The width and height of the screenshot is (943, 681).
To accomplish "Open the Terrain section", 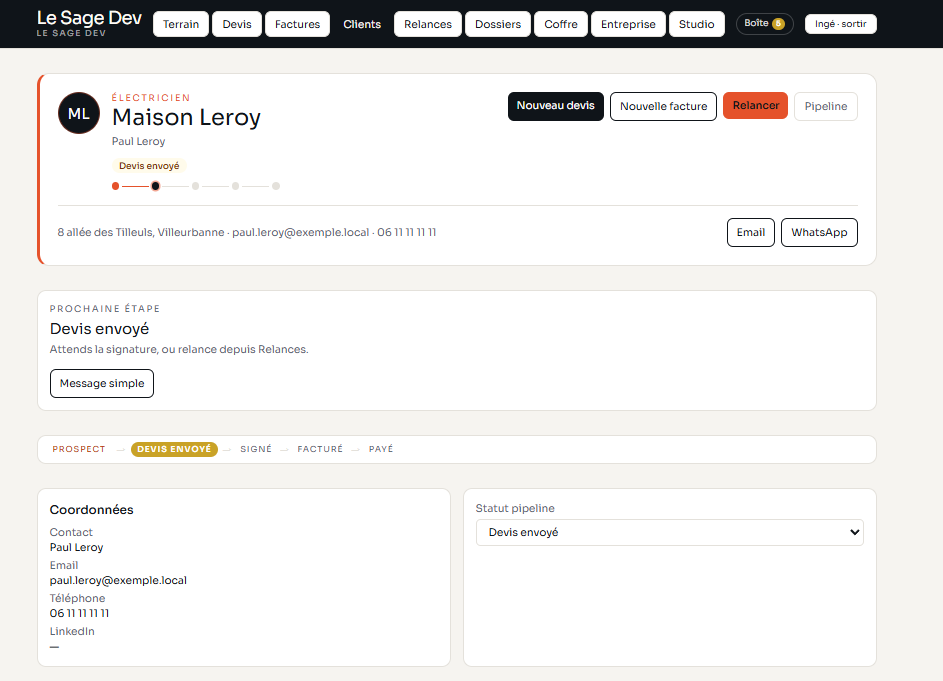I will coord(180,24).
